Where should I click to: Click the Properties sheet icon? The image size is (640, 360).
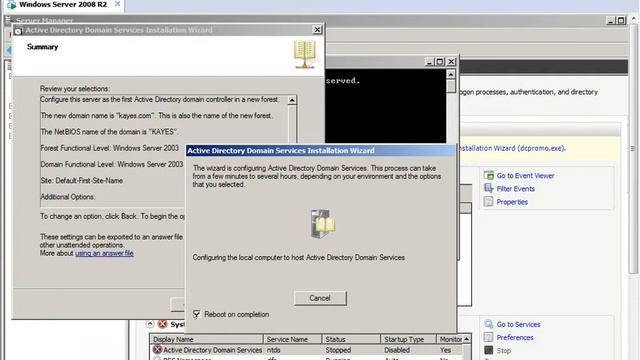[489, 201]
